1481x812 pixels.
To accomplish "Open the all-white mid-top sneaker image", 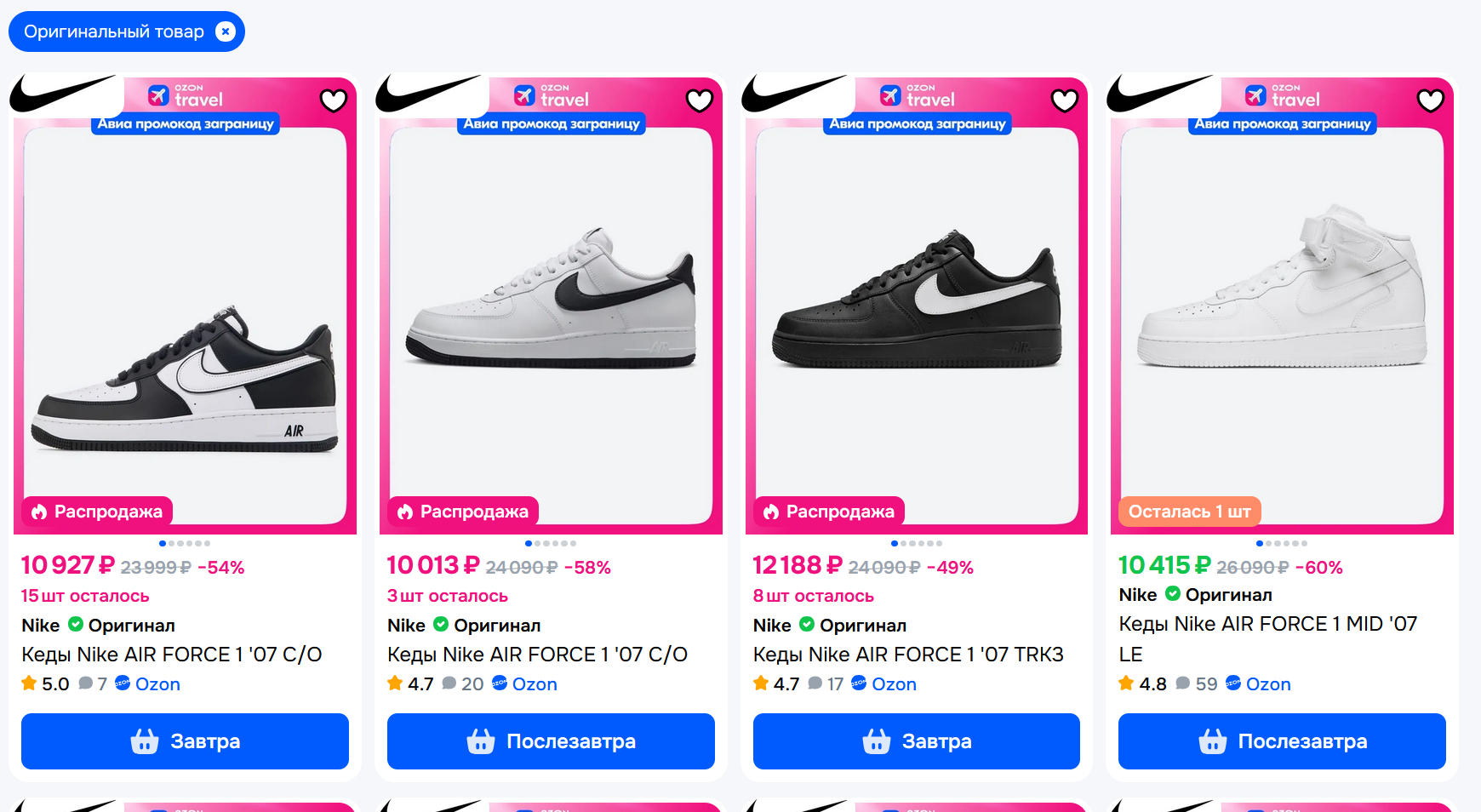I will point(1282,289).
